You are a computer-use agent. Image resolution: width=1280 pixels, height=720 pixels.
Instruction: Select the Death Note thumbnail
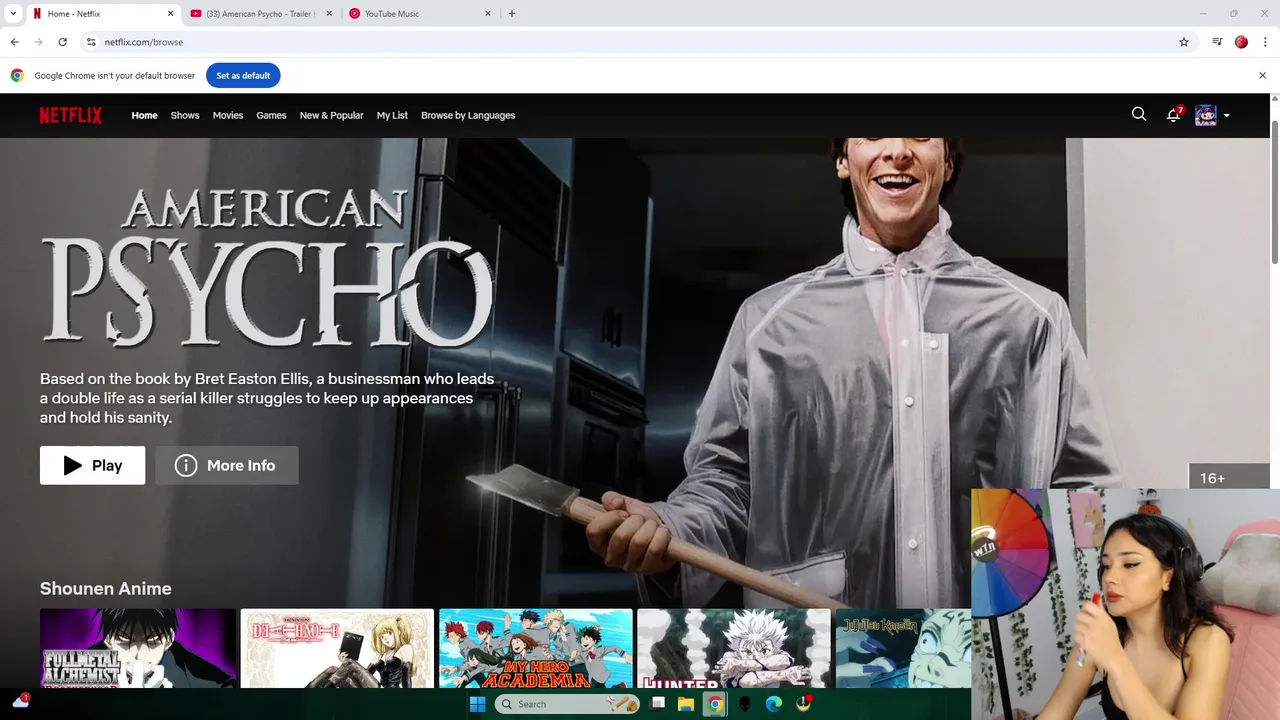point(337,648)
